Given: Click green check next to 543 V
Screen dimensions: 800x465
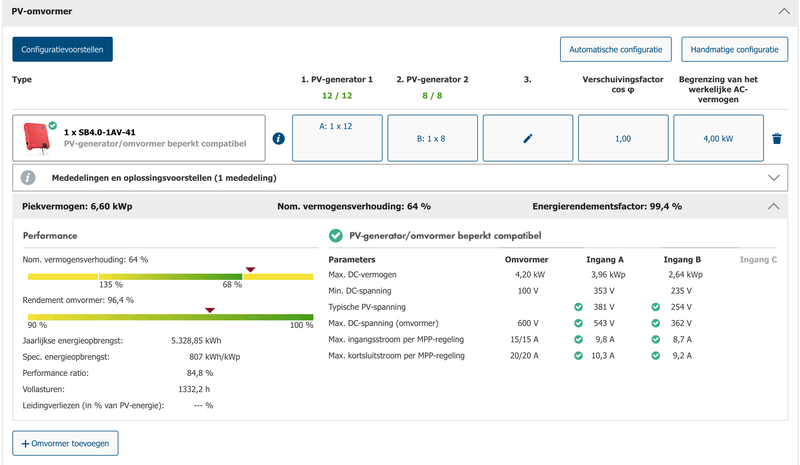Looking at the screenshot, I should [578, 323].
